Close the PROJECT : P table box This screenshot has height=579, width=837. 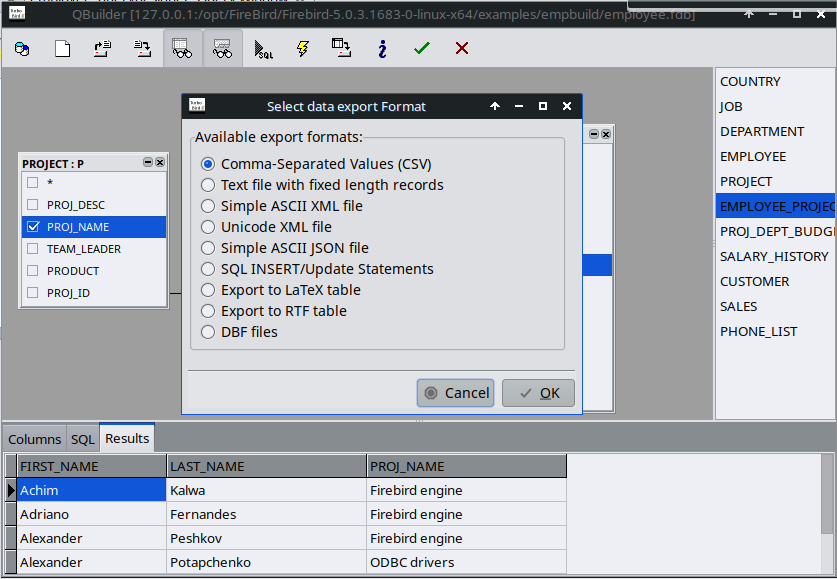pyautogui.click(x=160, y=162)
